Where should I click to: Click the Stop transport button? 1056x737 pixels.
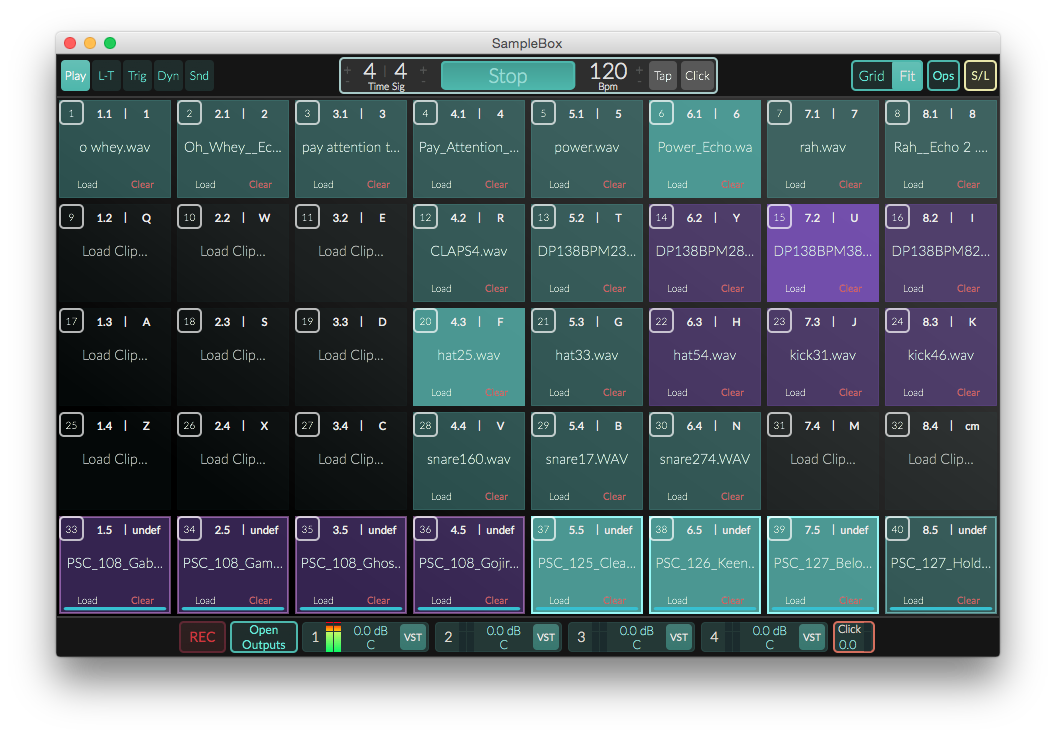(x=508, y=75)
